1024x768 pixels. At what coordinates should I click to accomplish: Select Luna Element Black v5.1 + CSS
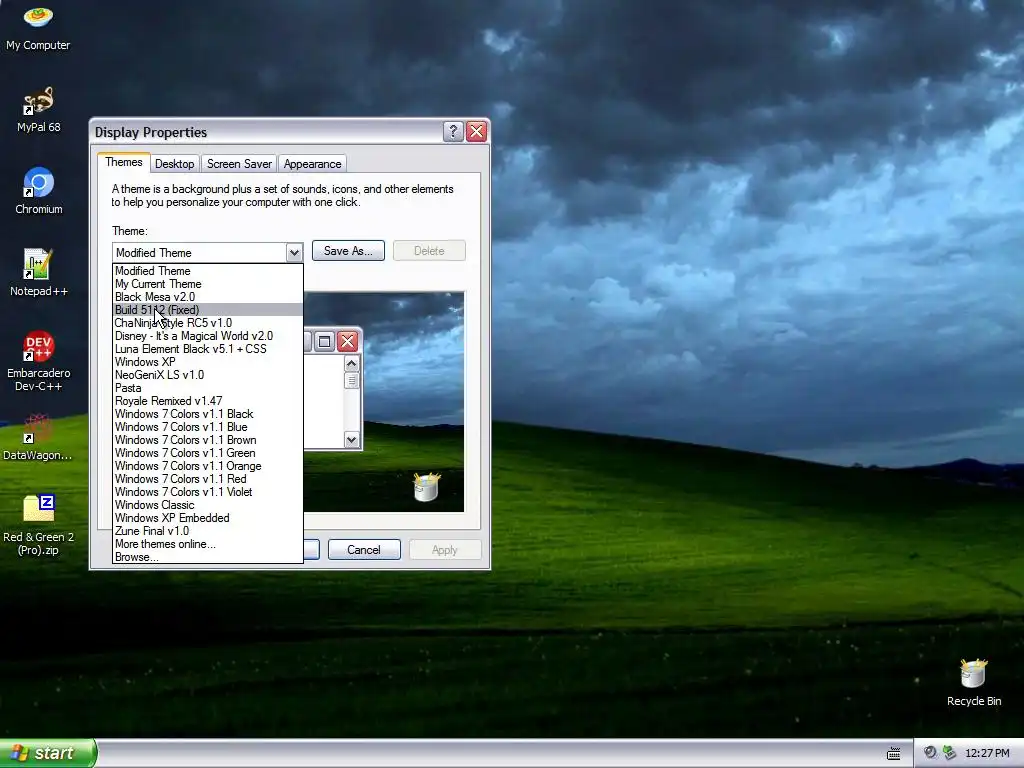208,349
